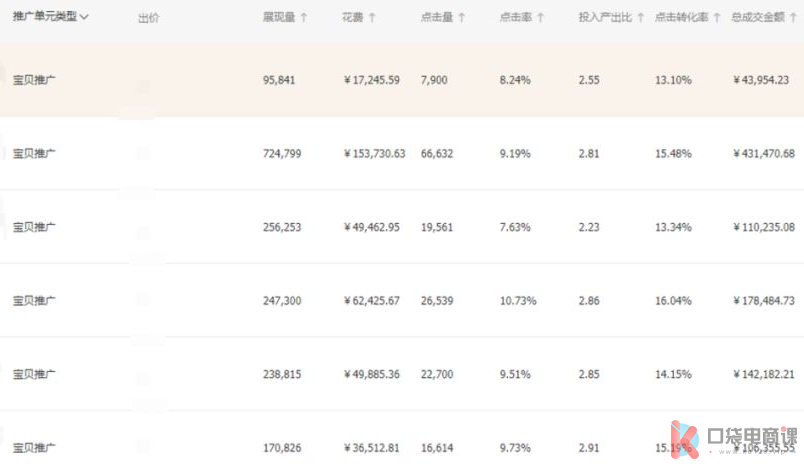
Task: Click the 16.04% conversion rate cell
Action: pos(673,301)
